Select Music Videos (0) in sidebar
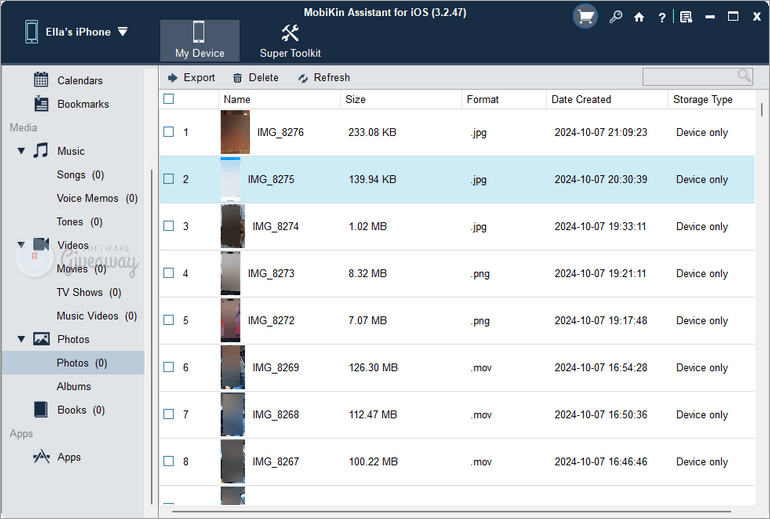Image resolution: width=770 pixels, height=519 pixels. click(97, 316)
